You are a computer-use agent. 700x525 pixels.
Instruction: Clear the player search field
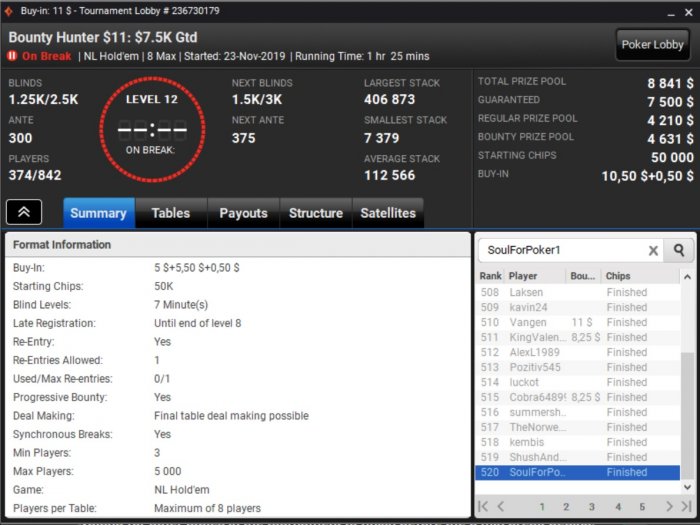[x=653, y=250]
